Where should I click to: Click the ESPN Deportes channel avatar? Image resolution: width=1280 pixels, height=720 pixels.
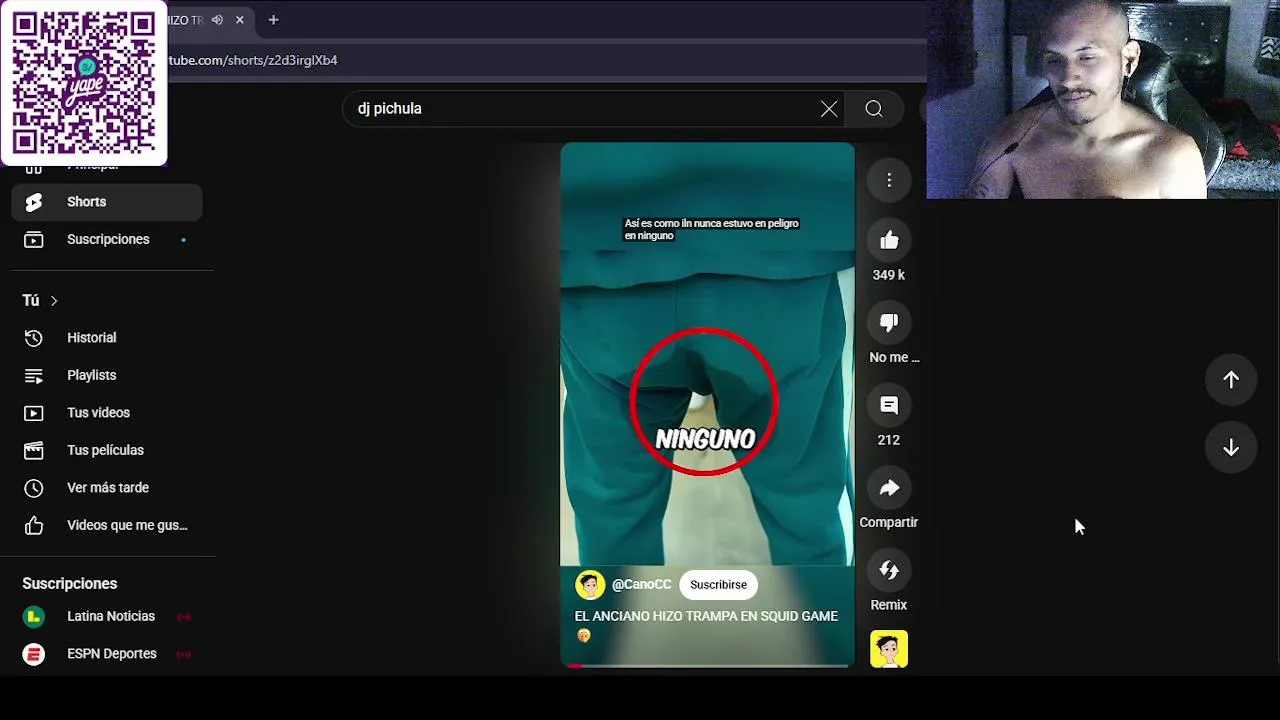pyautogui.click(x=34, y=654)
